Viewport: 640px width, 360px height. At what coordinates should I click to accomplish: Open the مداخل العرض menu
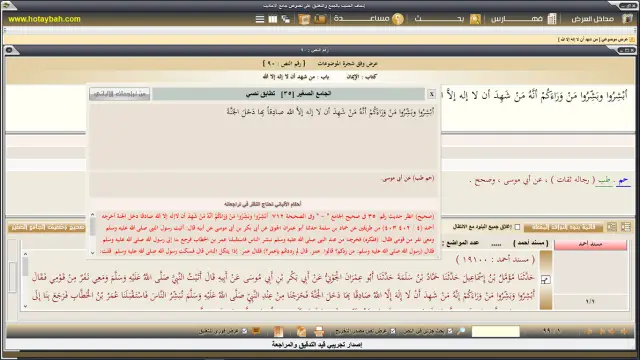(x=593, y=19)
